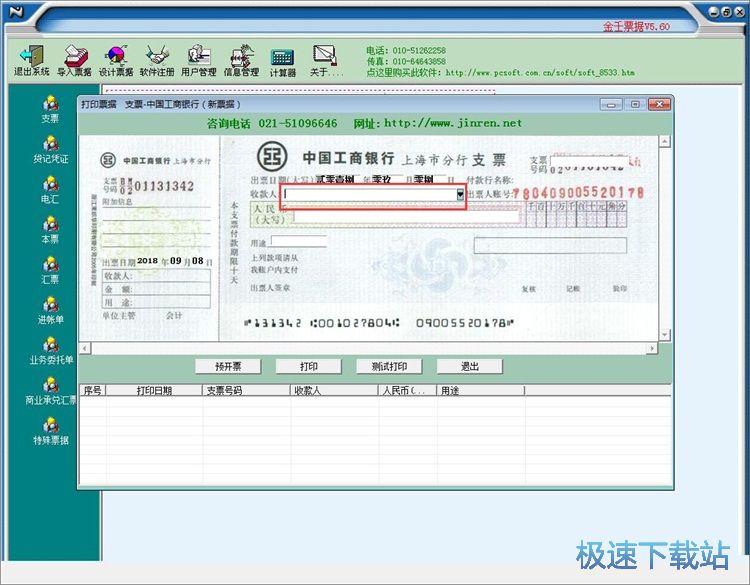Click the 退出系统 exit icon

tap(32, 61)
